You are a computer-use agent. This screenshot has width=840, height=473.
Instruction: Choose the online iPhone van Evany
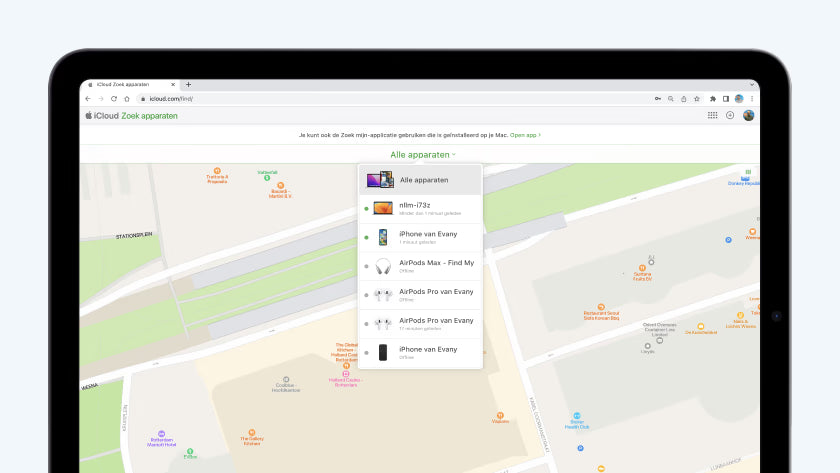(427, 236)
